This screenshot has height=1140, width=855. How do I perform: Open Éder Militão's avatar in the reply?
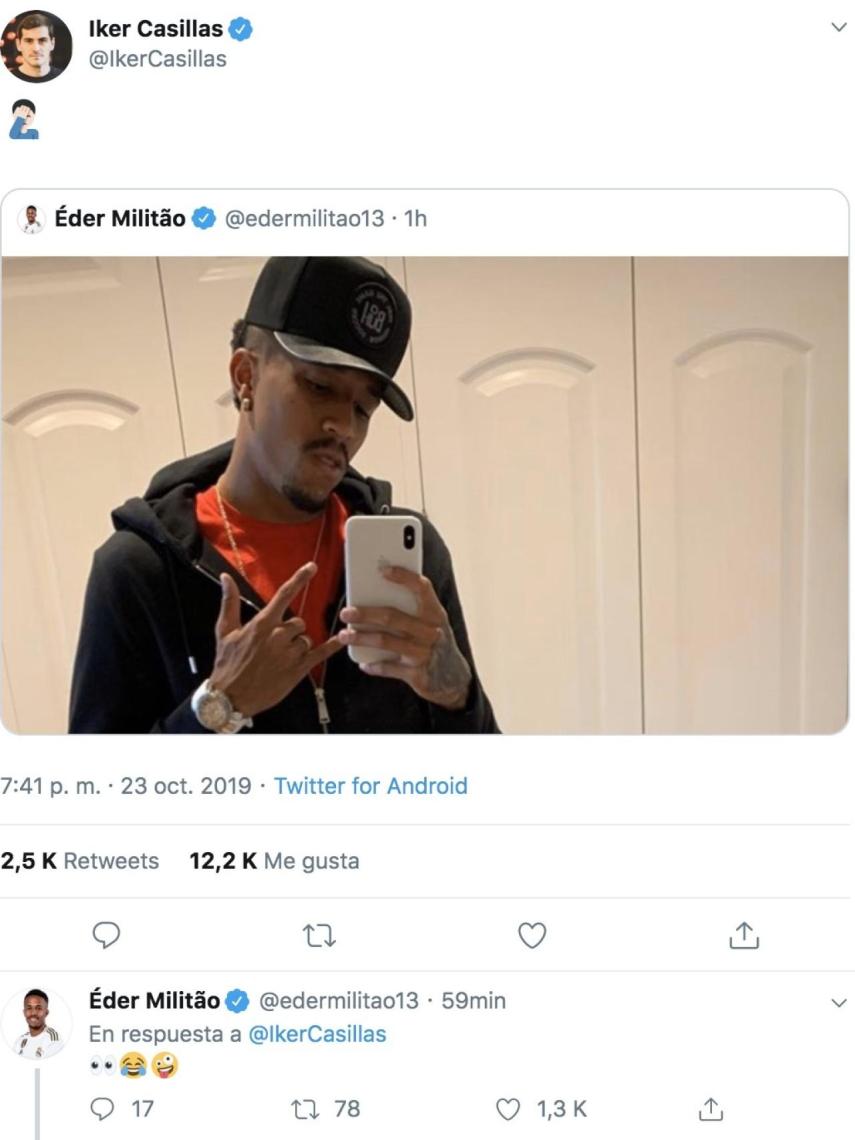click(37, 1021)
